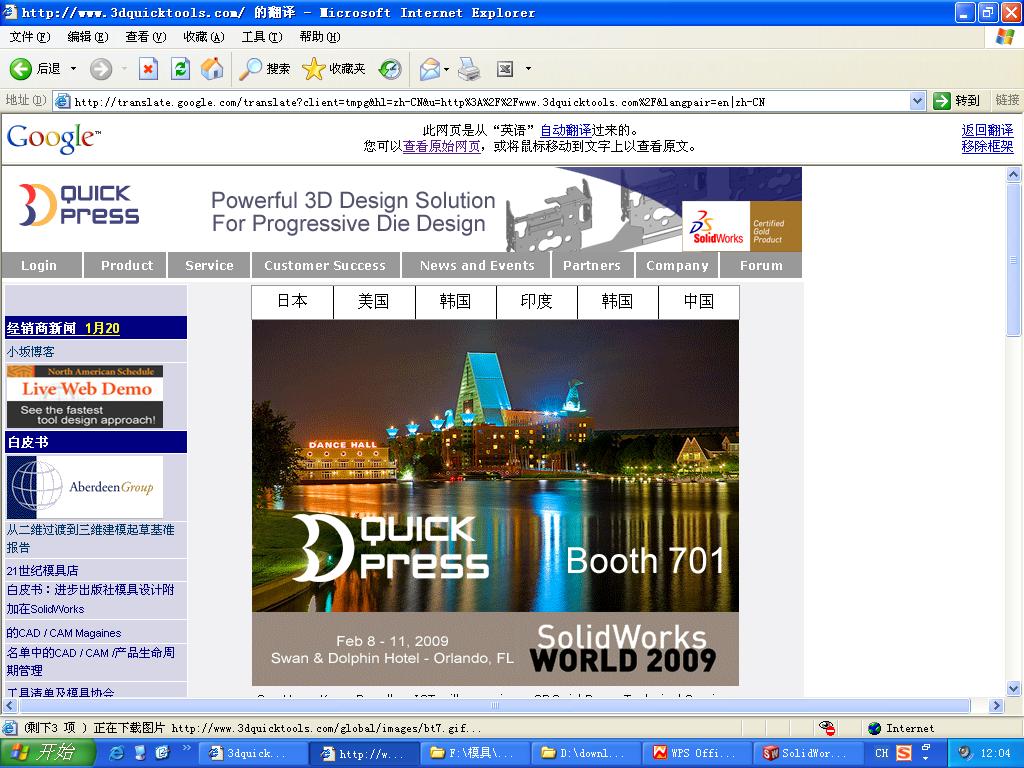
Task: Click the 返回翻译 link
Action: (987, 130)
